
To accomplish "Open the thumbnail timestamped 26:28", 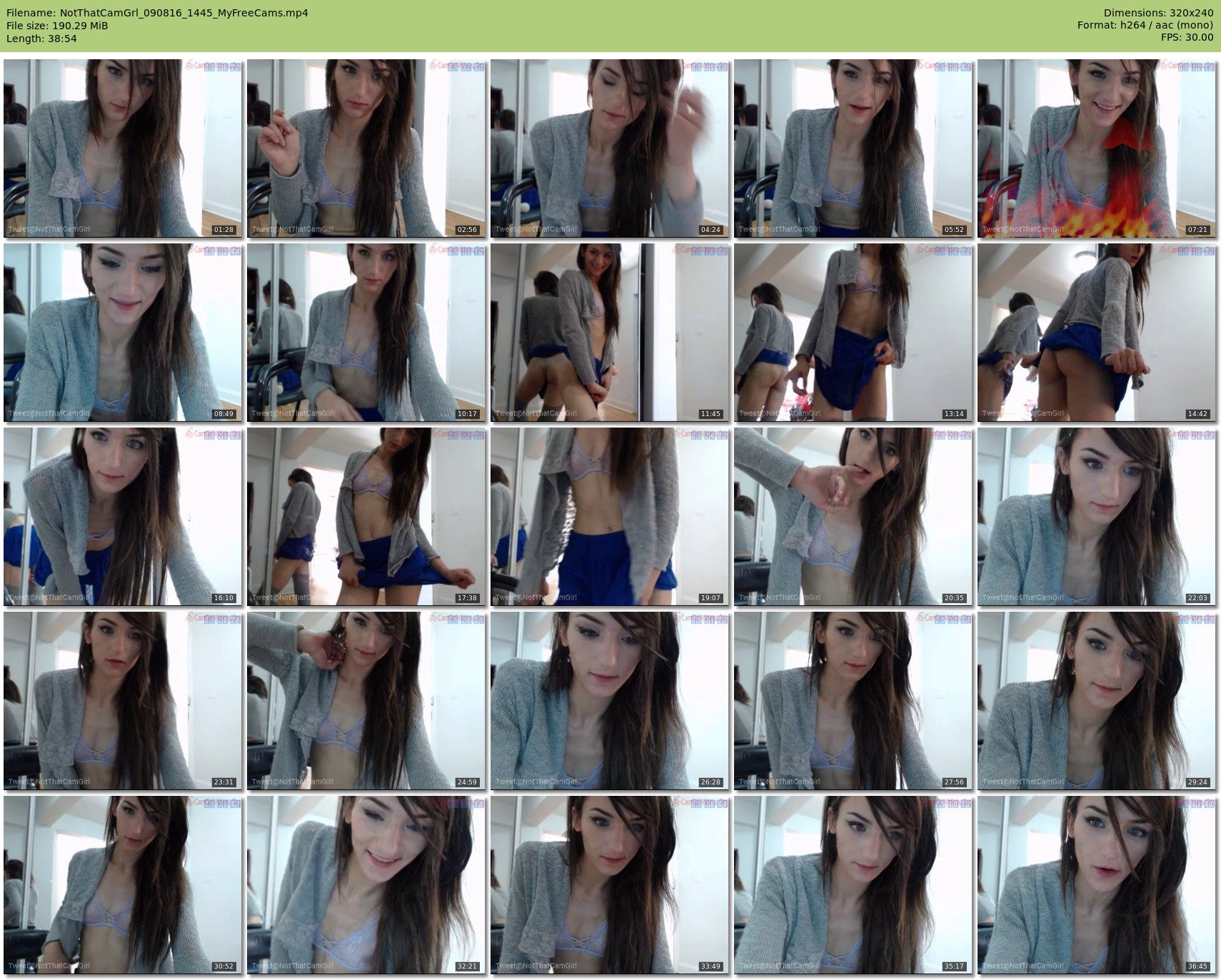I will coord(610,701).
